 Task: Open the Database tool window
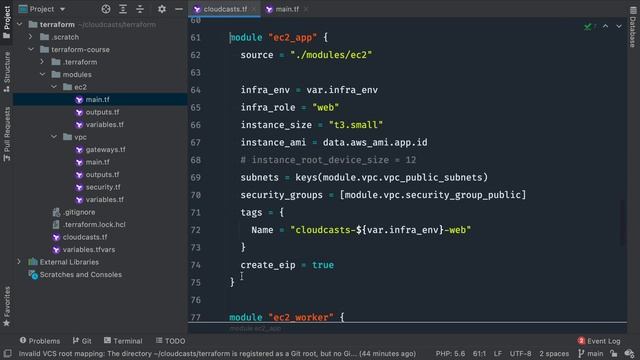point(633,27)
